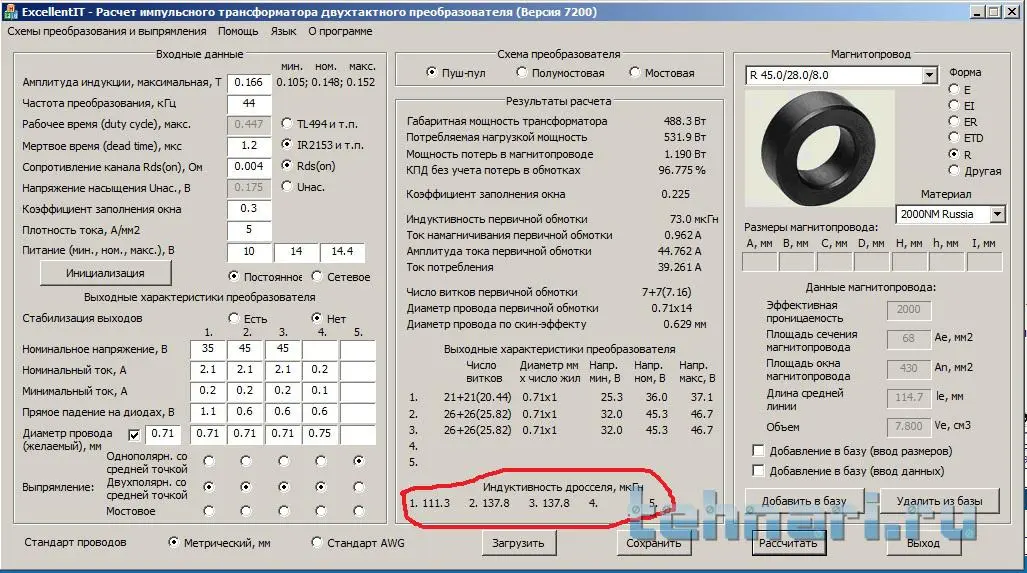Select Двухполярн. rectification for output 2
This screenshot has width=1027, height=573.
(246, 487)
